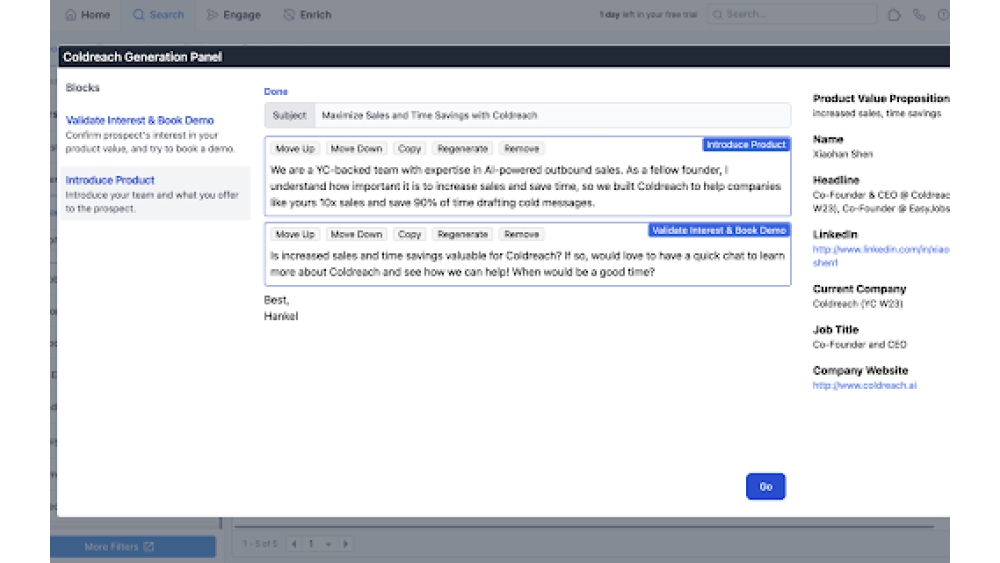Edit the email Subject field
The width and height of the screenshot is (1000, 563).
click(552, 115)
